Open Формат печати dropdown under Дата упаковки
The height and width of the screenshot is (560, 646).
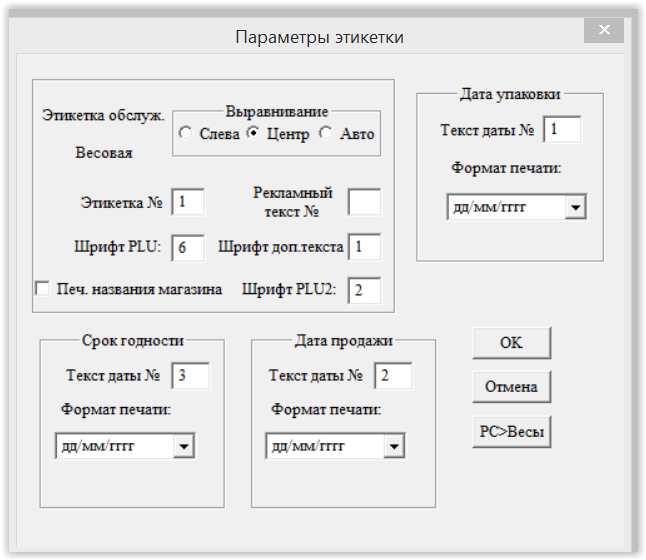[575, 208]
